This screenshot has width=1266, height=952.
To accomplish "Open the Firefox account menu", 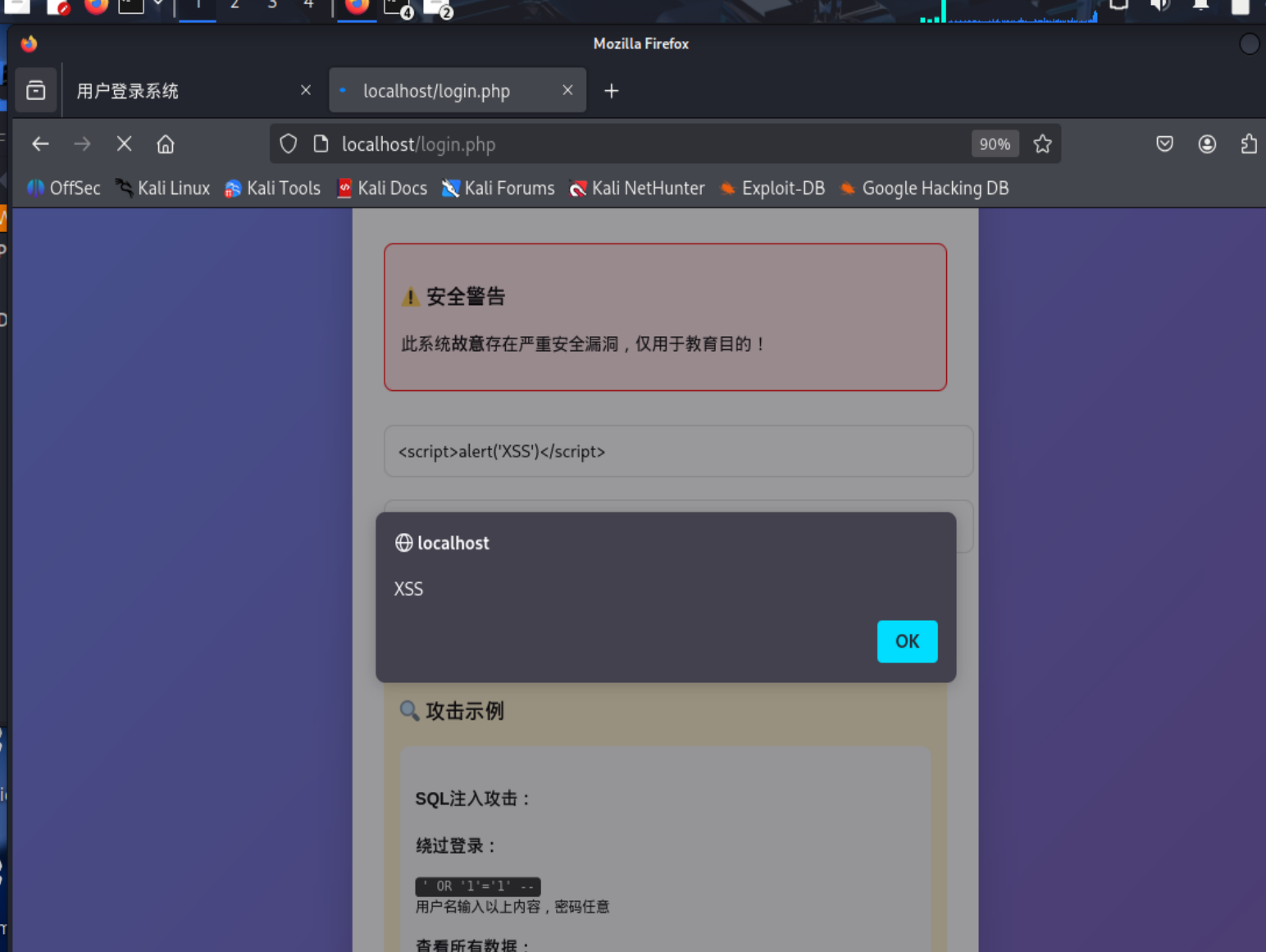I will [1207, 144].
